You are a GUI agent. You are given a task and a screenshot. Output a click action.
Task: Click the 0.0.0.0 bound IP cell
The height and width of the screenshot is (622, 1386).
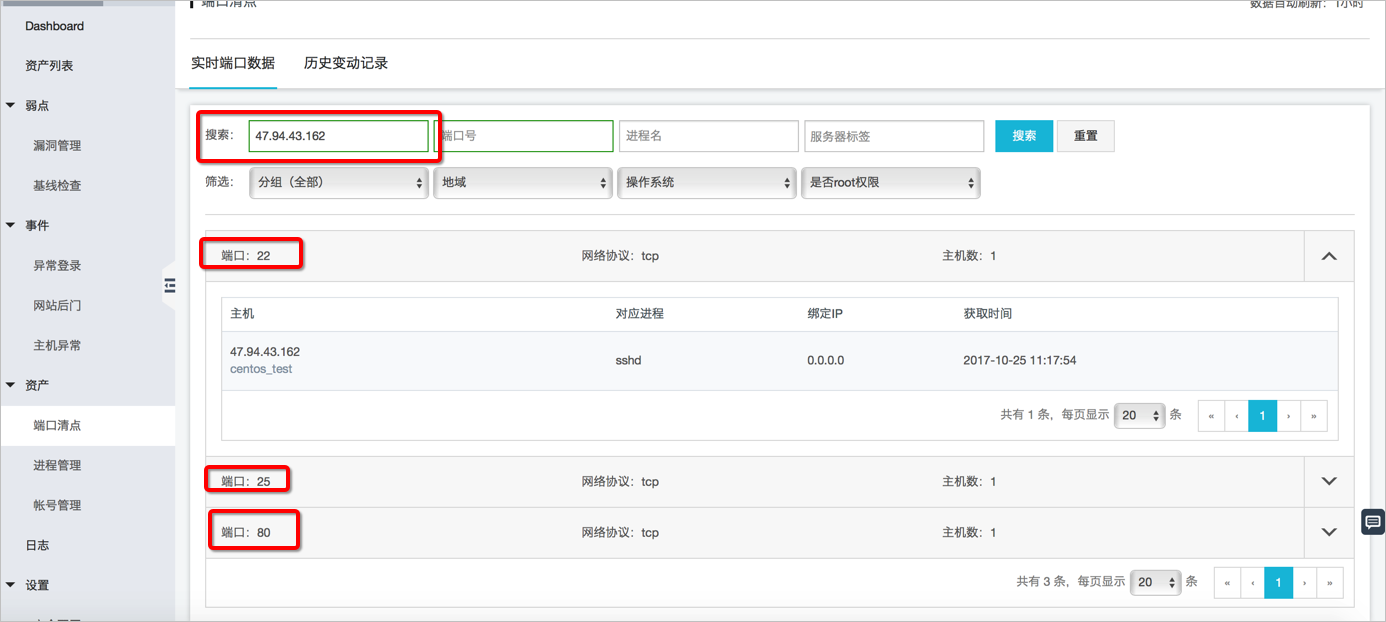pyautogui.click(x=826, y=360)
